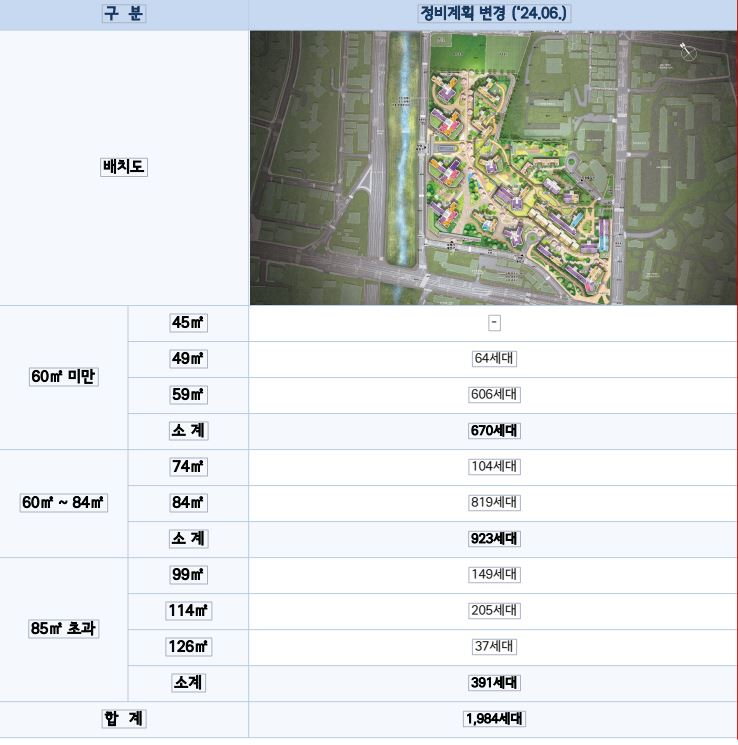Click the 670세대 subtotal value
Screen dimensions: 738x745
coord(494,431)
